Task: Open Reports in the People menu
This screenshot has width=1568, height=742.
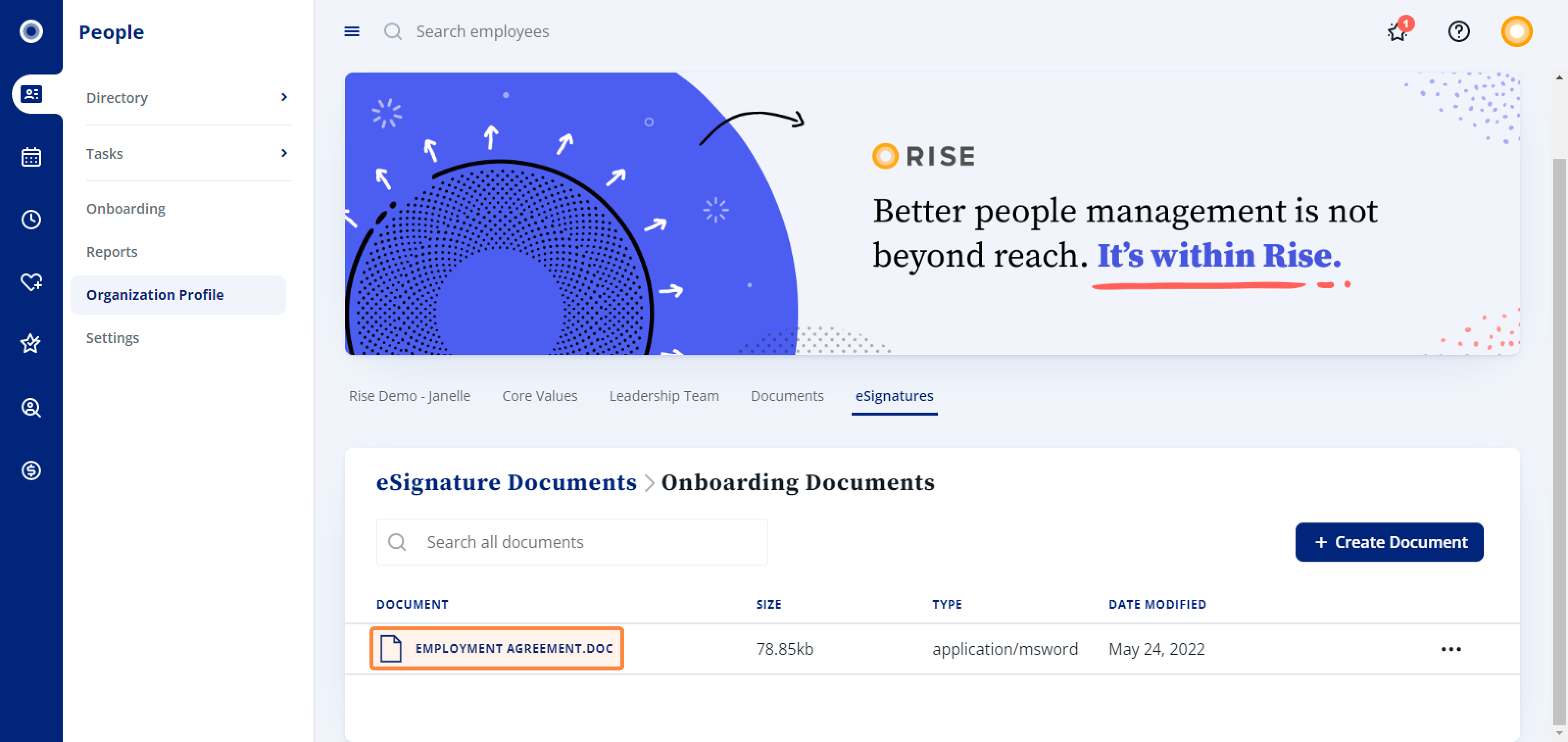Action: click(x=112, y=251)
